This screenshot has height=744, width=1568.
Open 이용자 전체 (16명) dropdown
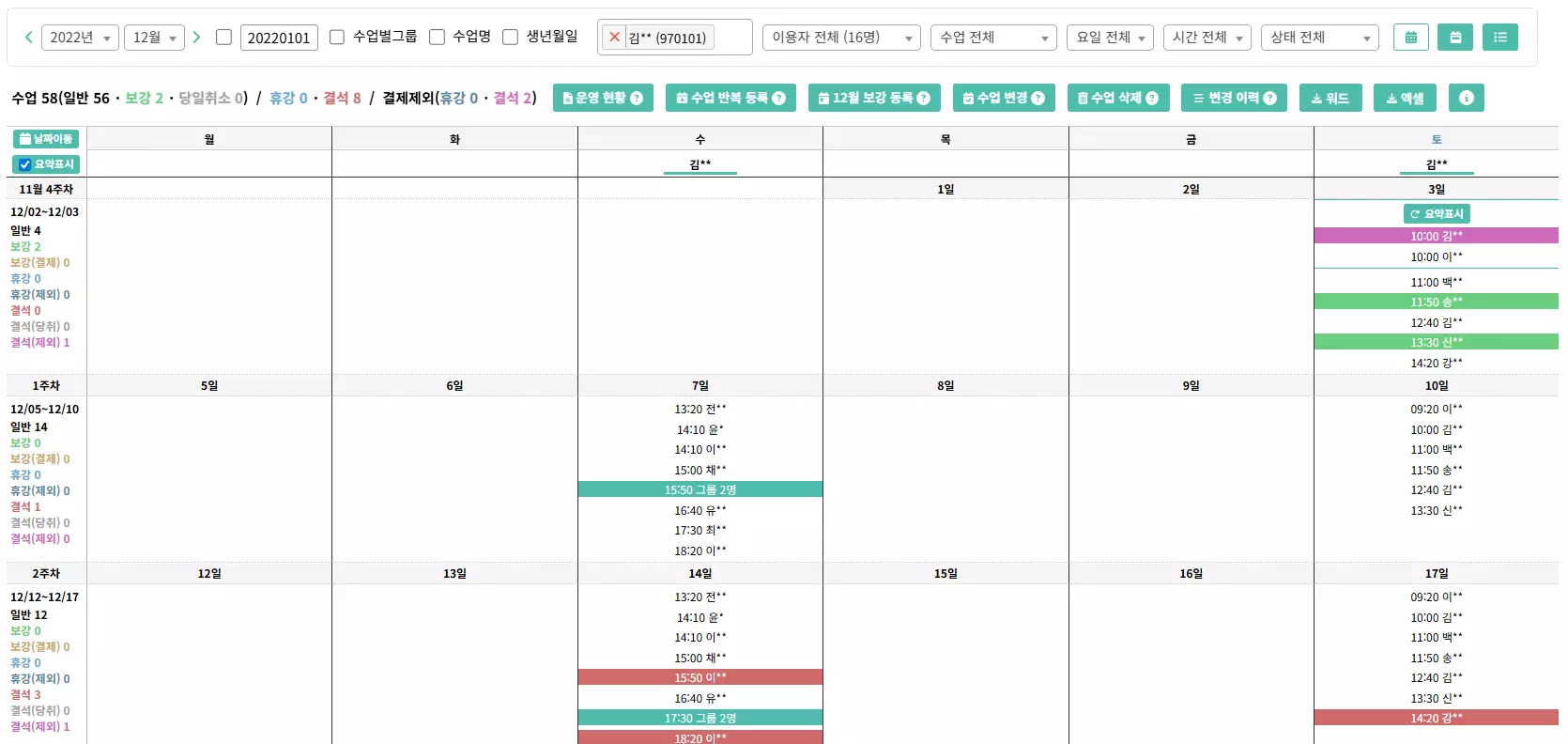point(841,38)
